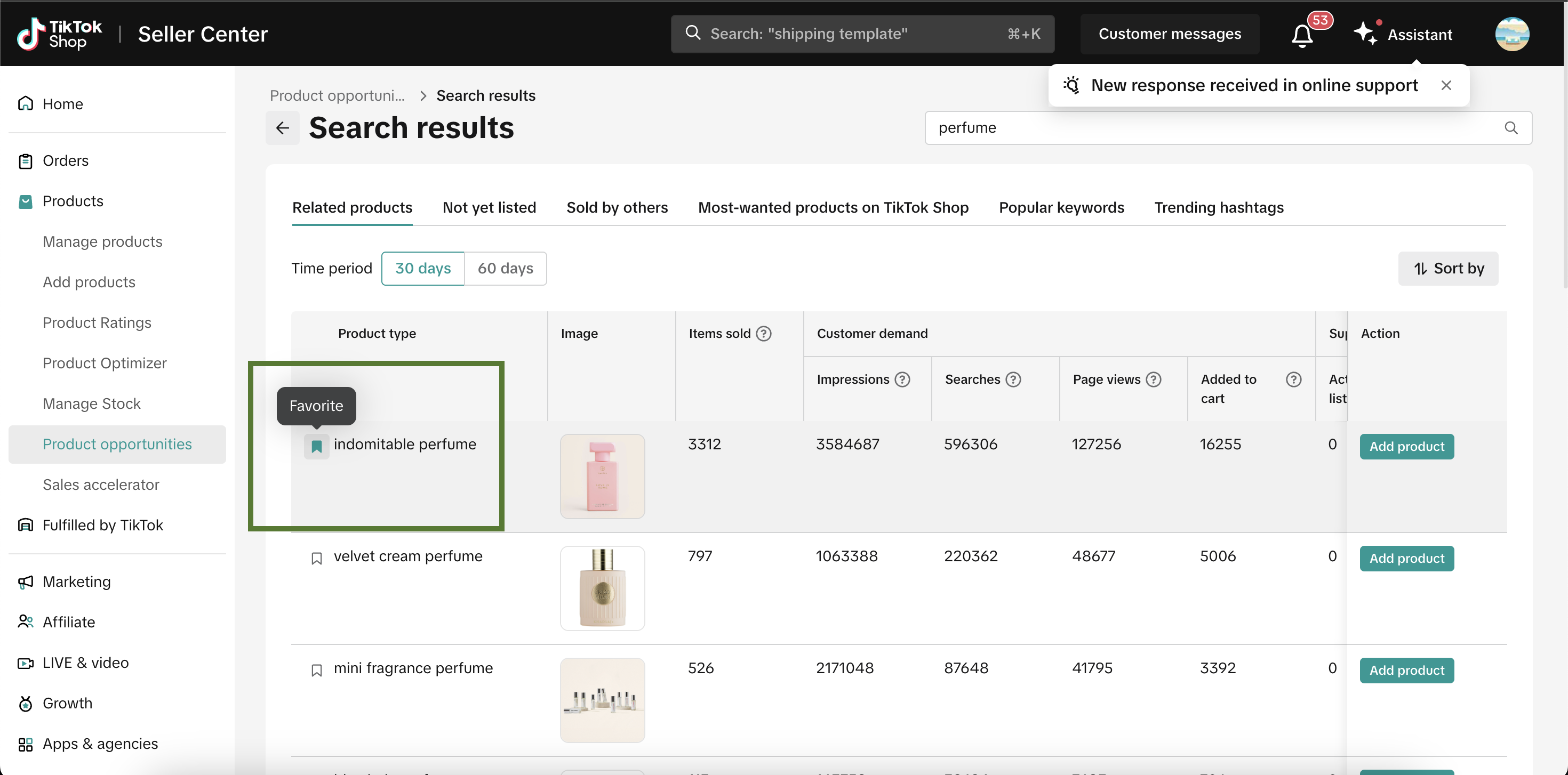Click the notification bell icon
The height and width of the screenshot is (775, 1568).
1301,35
